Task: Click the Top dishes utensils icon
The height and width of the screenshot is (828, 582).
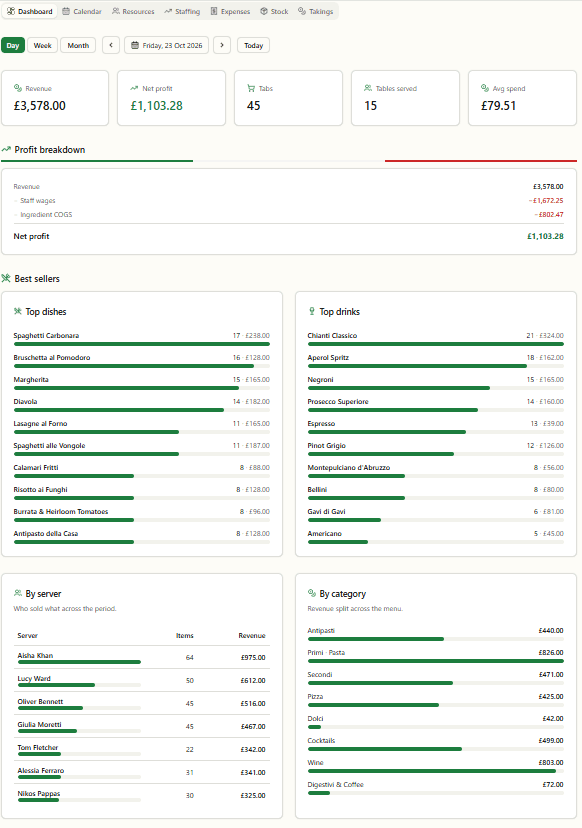Action: tap(18, 312)
